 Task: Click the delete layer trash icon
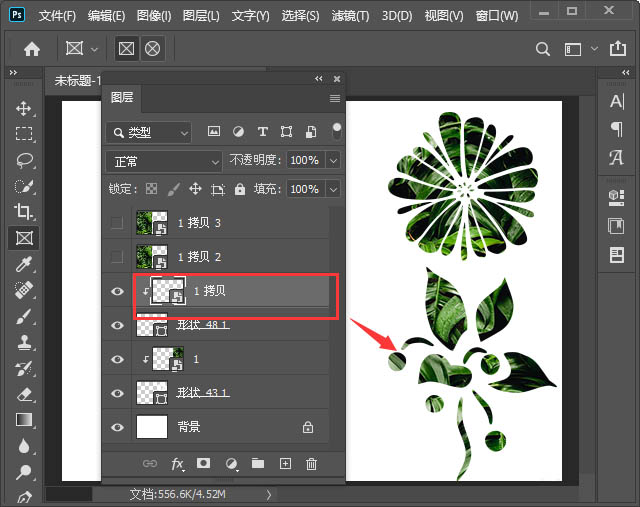coord(311,464)
